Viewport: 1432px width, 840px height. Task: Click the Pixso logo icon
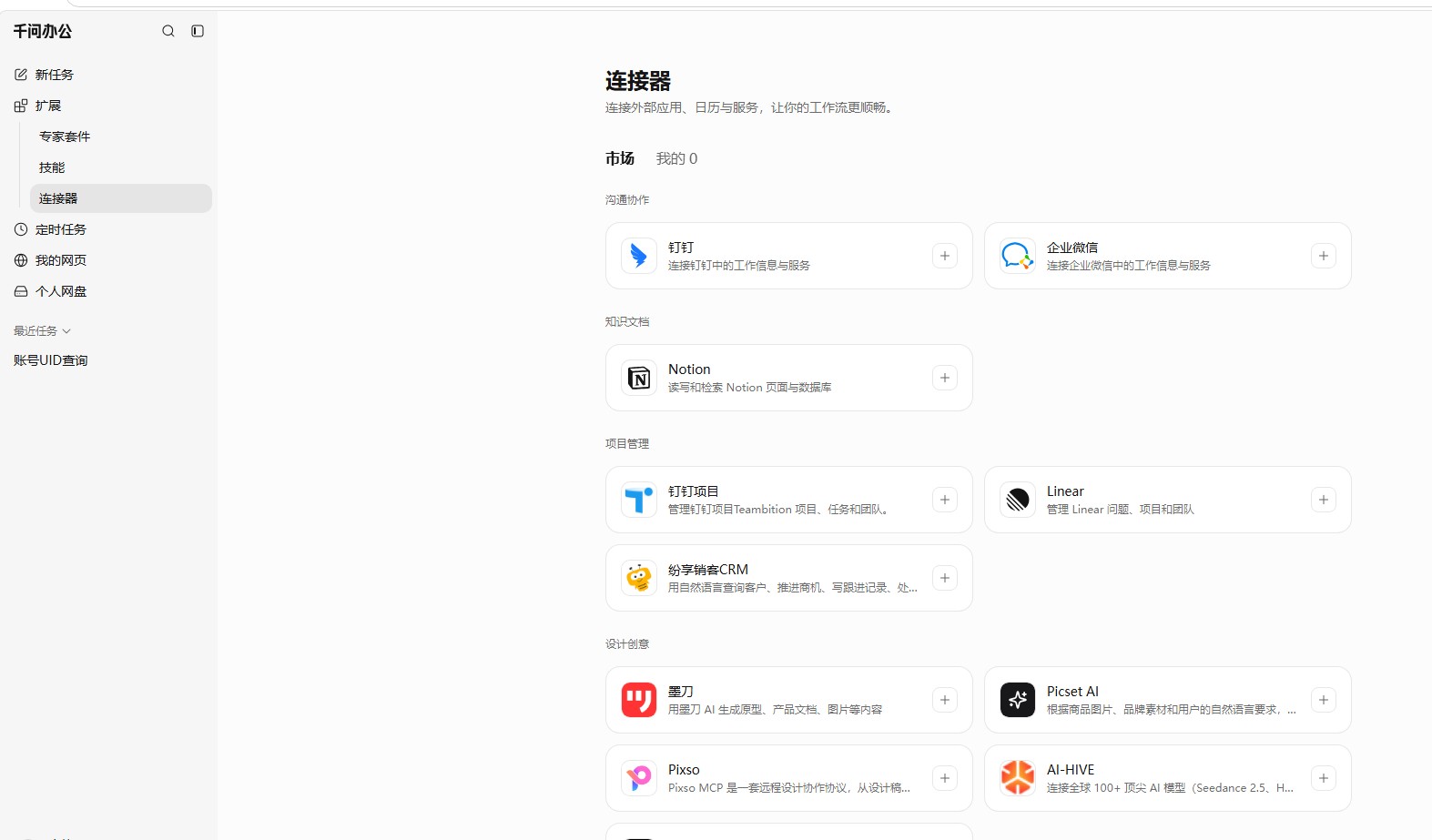pyautogui.click(x=639, y=778)
